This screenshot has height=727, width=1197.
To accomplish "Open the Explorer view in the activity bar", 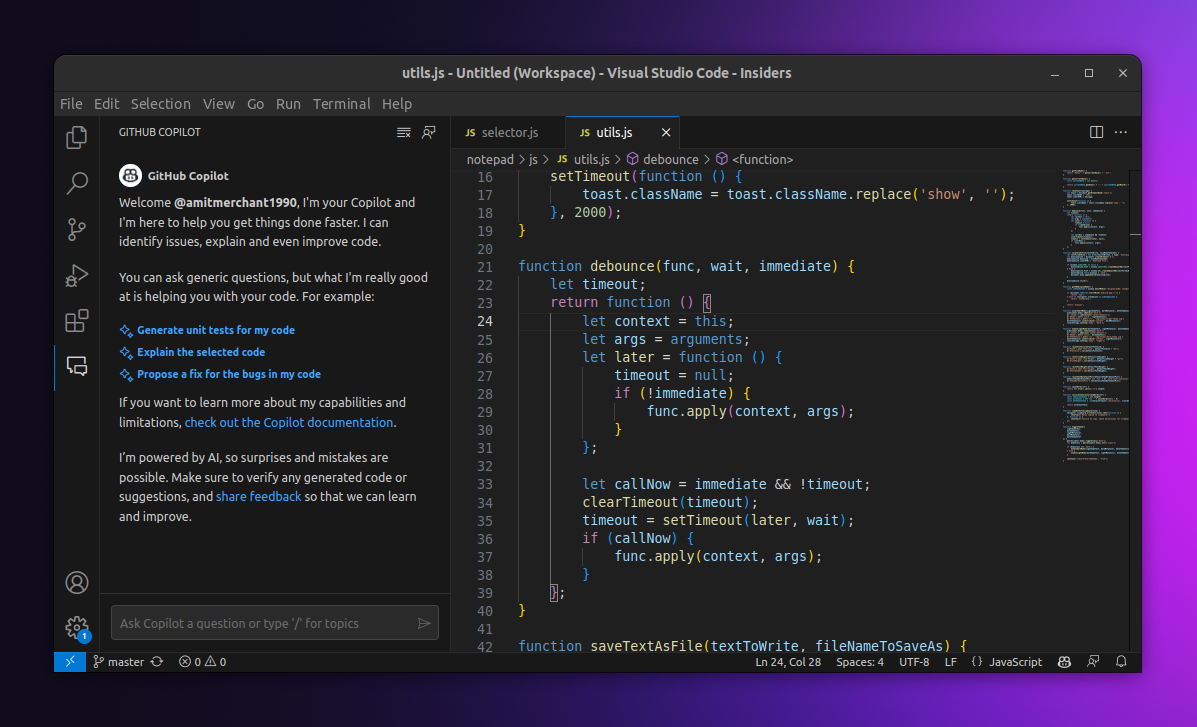I will pyautogui.click(x=76, y=138).
